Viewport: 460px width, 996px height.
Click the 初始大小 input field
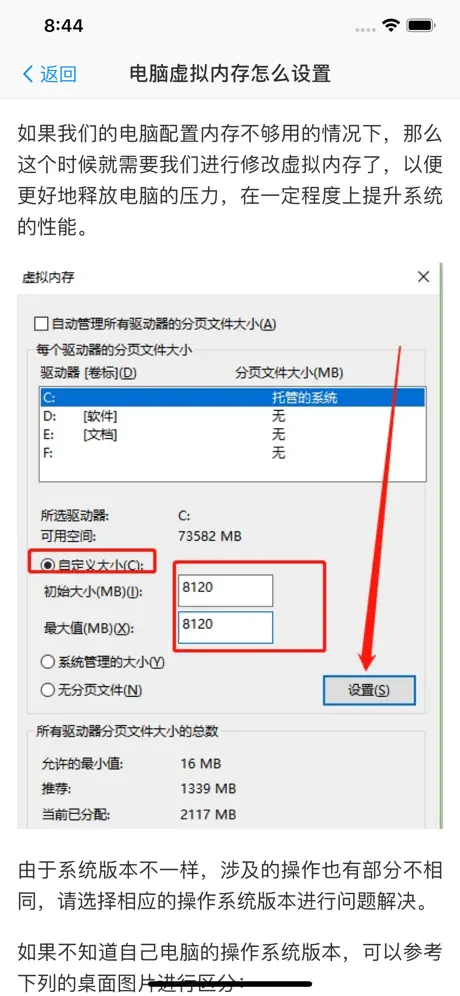pos(226,591)
